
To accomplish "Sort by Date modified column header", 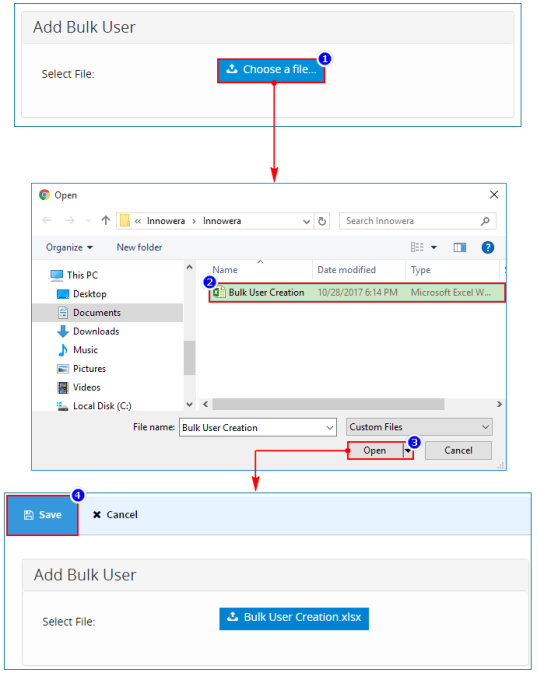I will (x=346, y=270).
